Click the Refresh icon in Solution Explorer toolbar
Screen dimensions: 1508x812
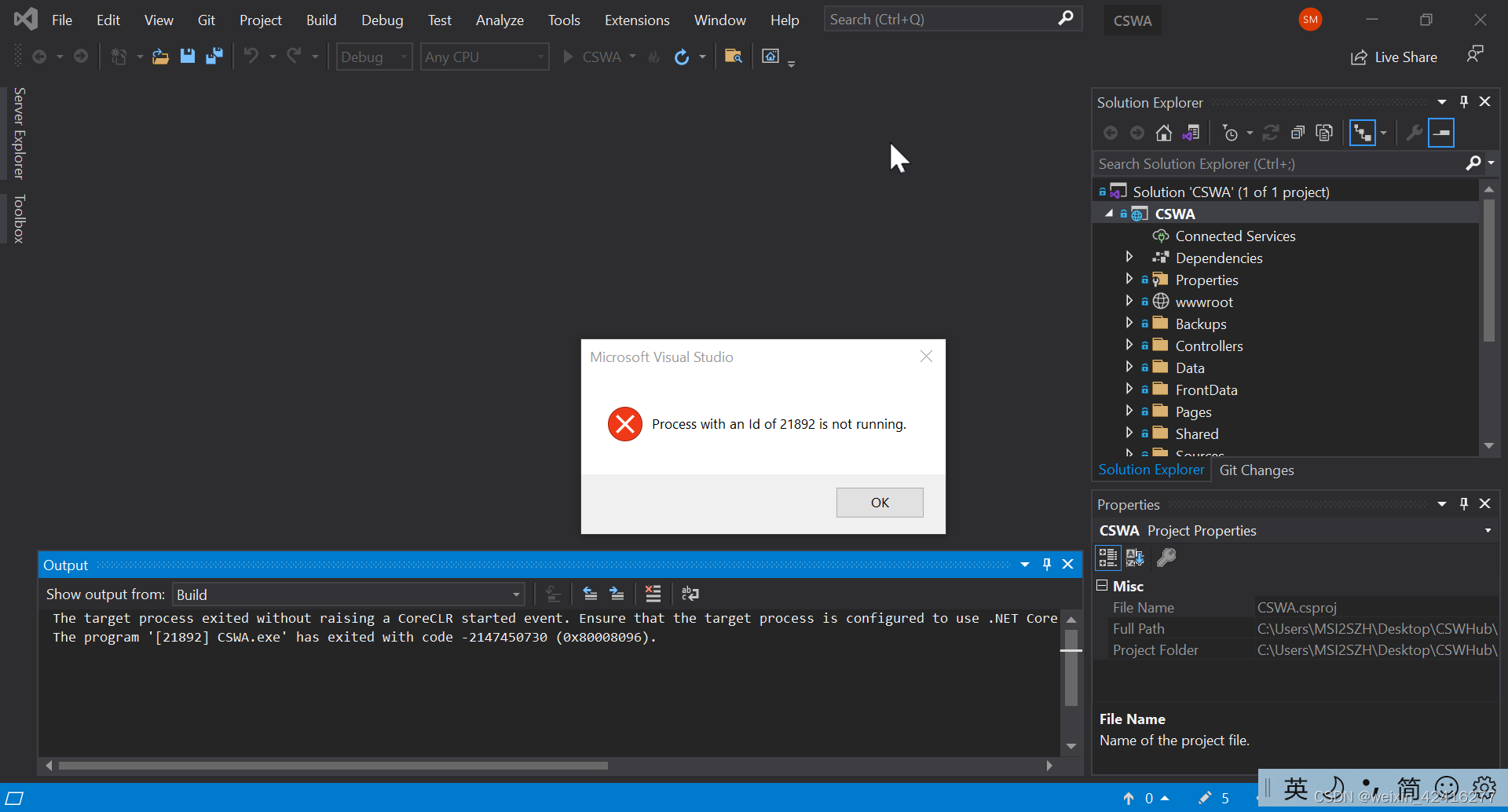point(1271,132)
